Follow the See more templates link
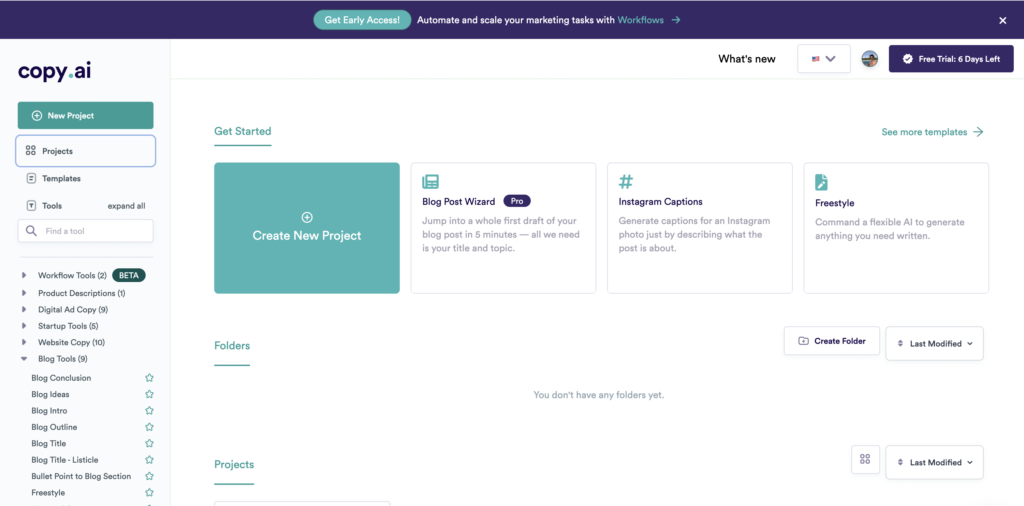This screenshot has height=506, width=1024. 932,132
